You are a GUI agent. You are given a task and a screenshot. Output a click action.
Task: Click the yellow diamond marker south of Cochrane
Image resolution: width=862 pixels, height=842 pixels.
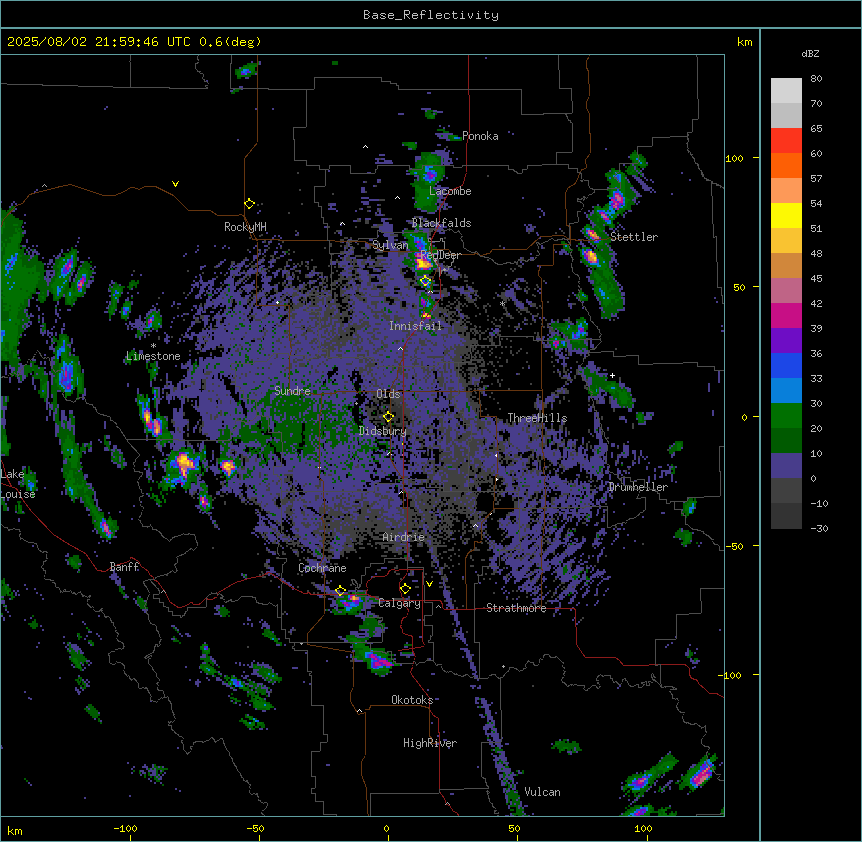(340, 591)
